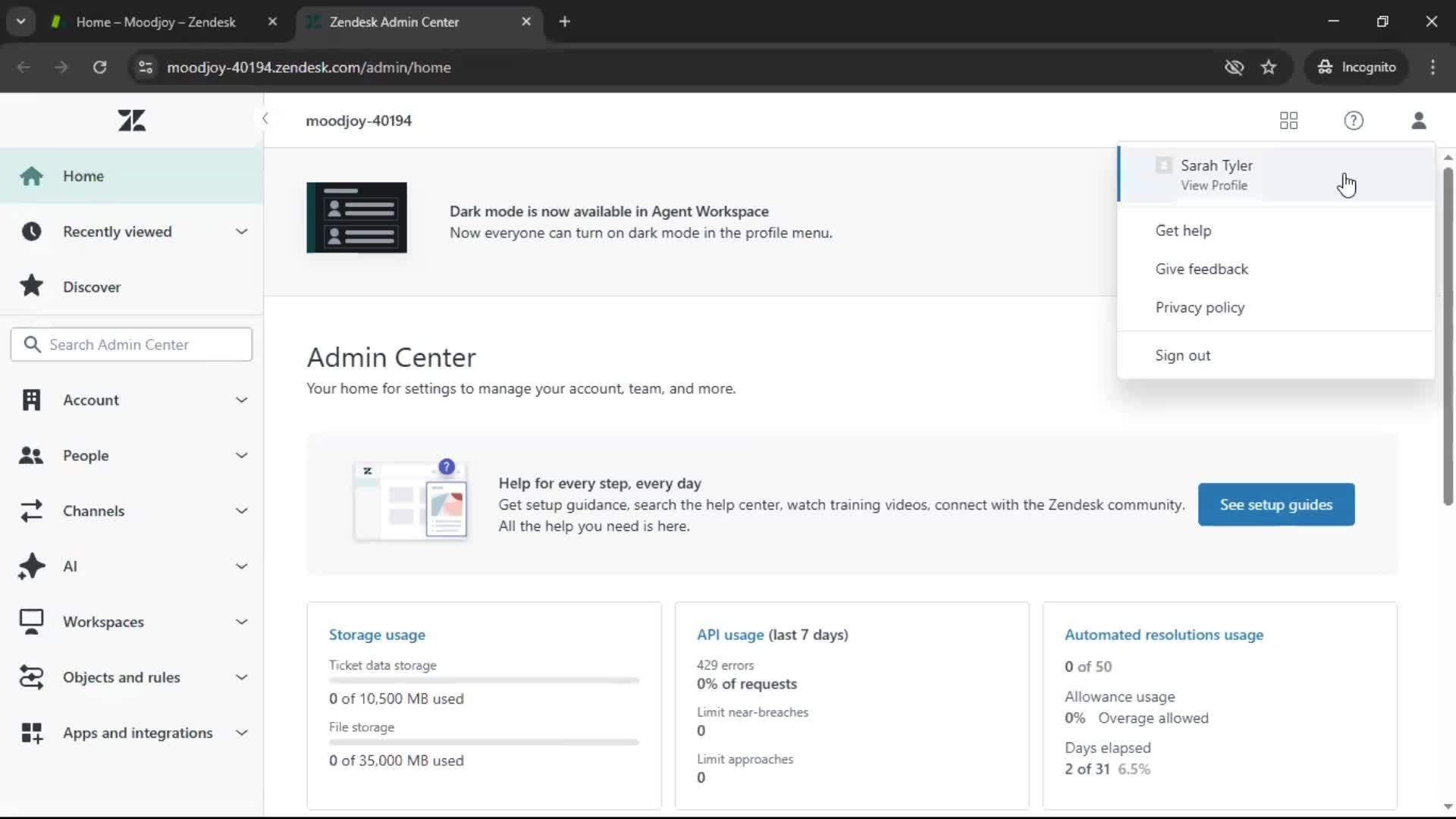Viewport: 1456px width, 819px height.
Task: Click the Objects and rules icon
Action: pyautogui.click(x=31, y=676)
